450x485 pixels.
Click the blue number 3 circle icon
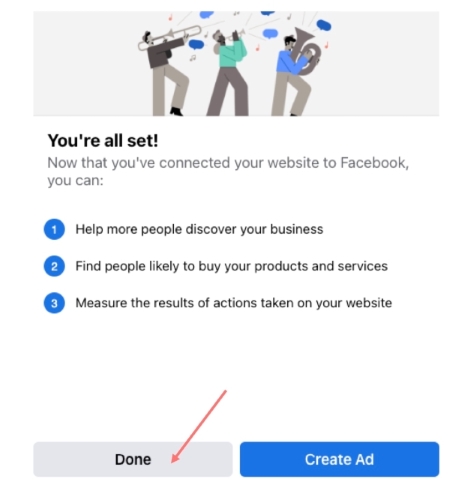(54, 303)
